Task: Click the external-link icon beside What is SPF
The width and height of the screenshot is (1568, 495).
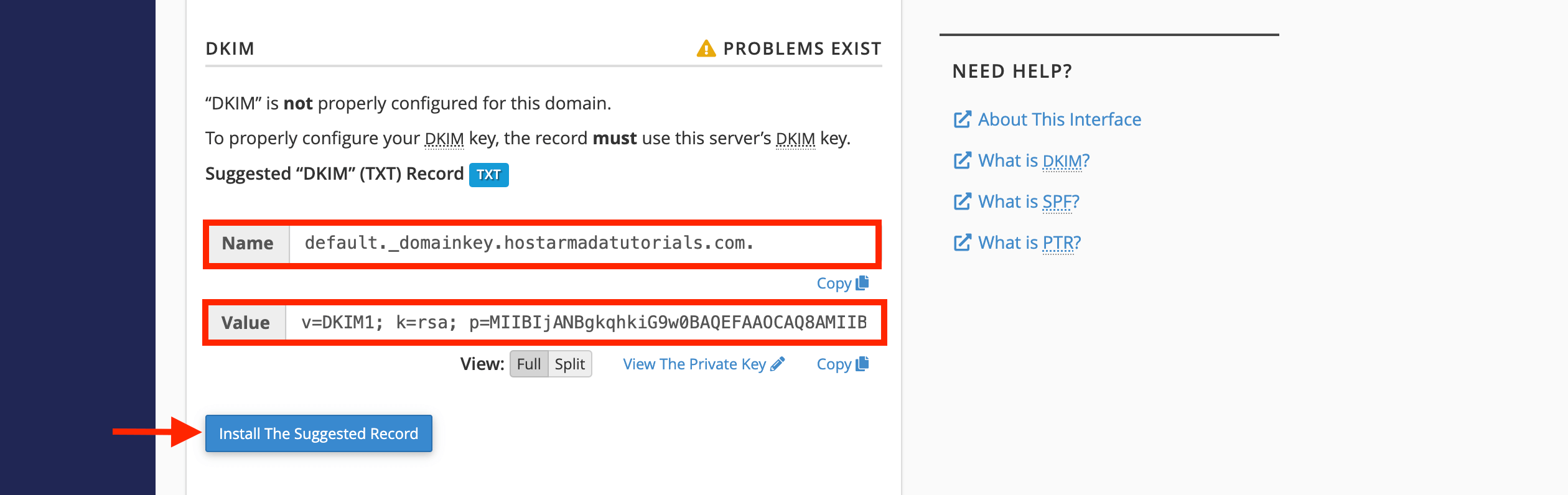Action: tap(962, 201)
